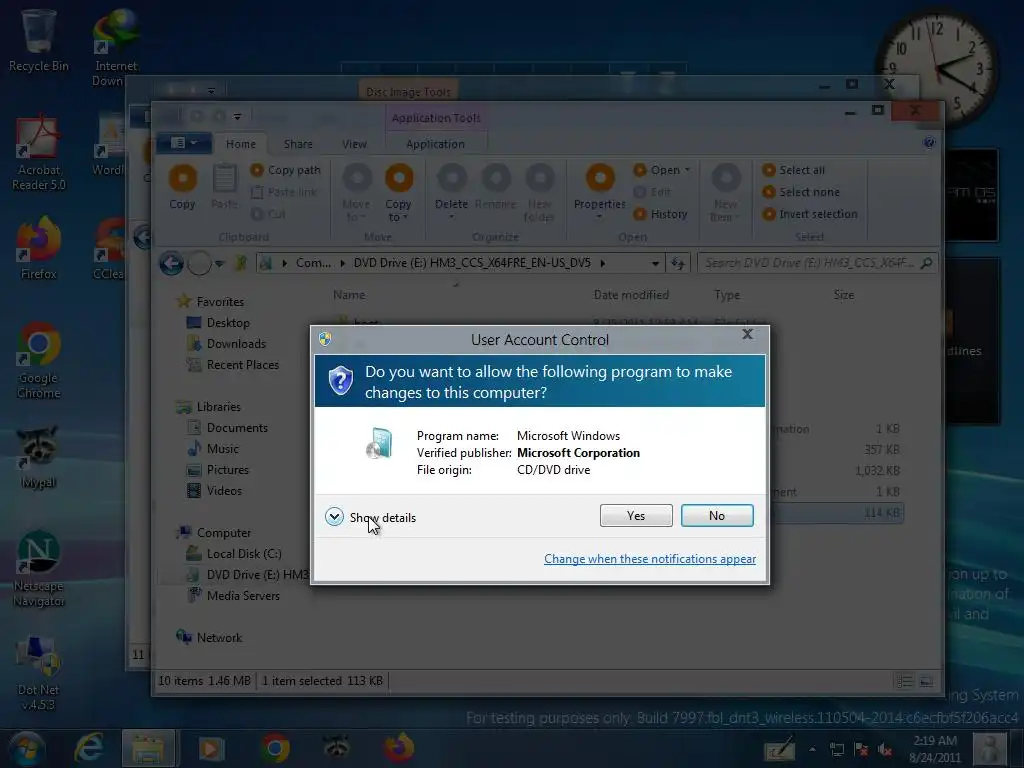Click the Search DVD Drive input field
The image size is (1024, 768).
[x=818, y=263]
